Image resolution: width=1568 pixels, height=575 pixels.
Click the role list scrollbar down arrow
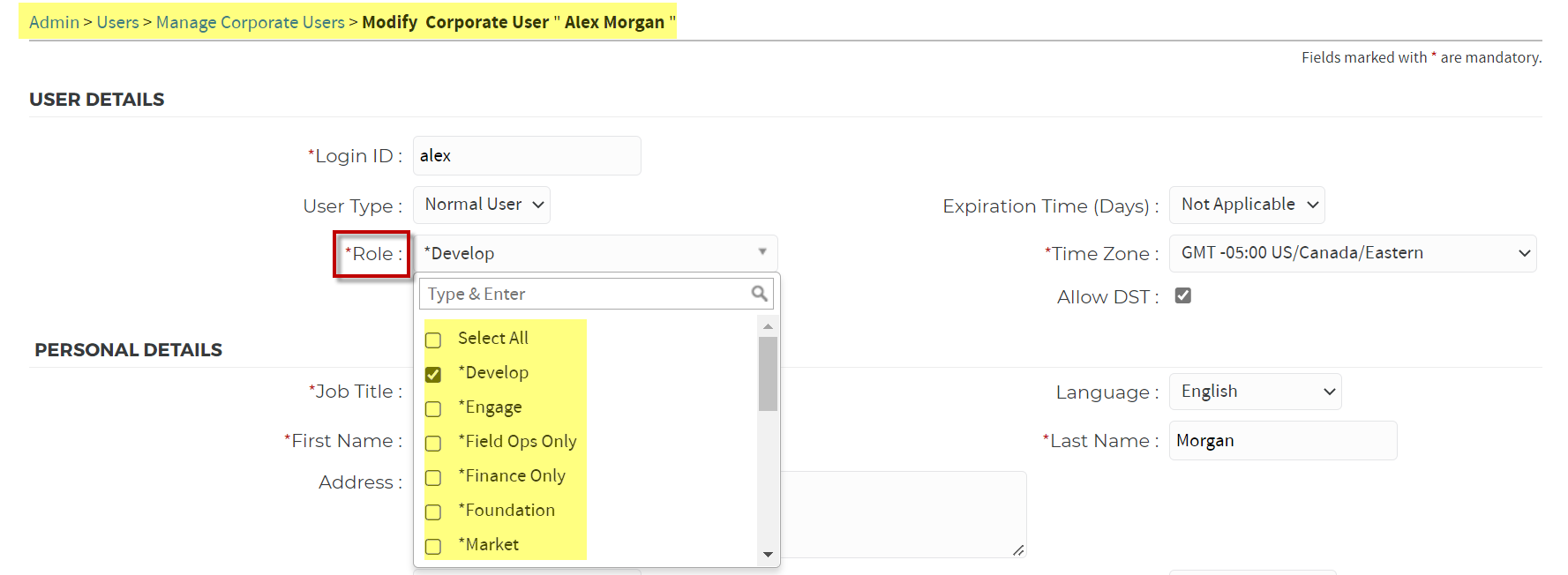coord(768,555)
